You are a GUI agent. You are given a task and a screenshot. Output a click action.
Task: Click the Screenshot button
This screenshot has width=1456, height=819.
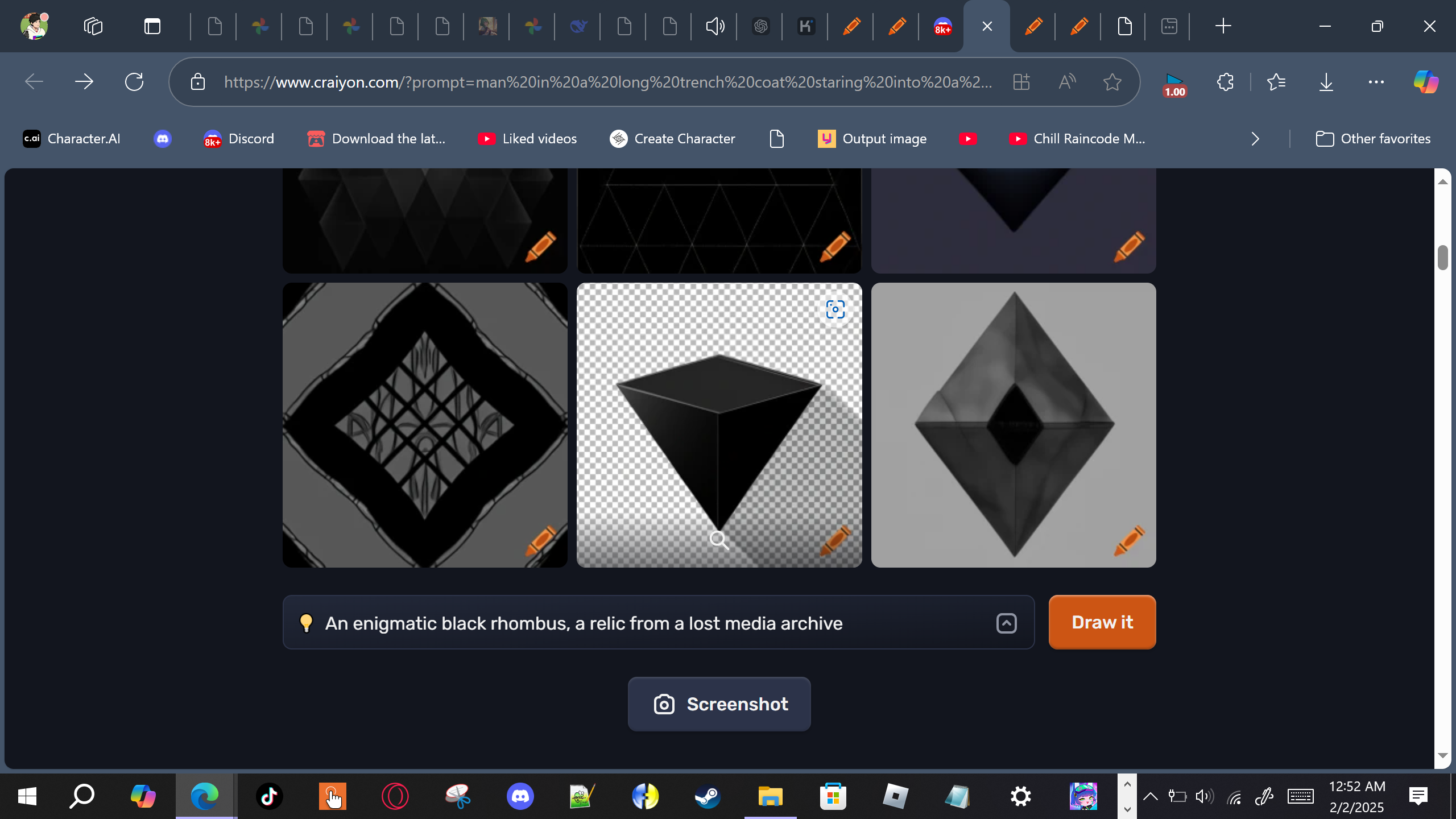coord(719,704)
